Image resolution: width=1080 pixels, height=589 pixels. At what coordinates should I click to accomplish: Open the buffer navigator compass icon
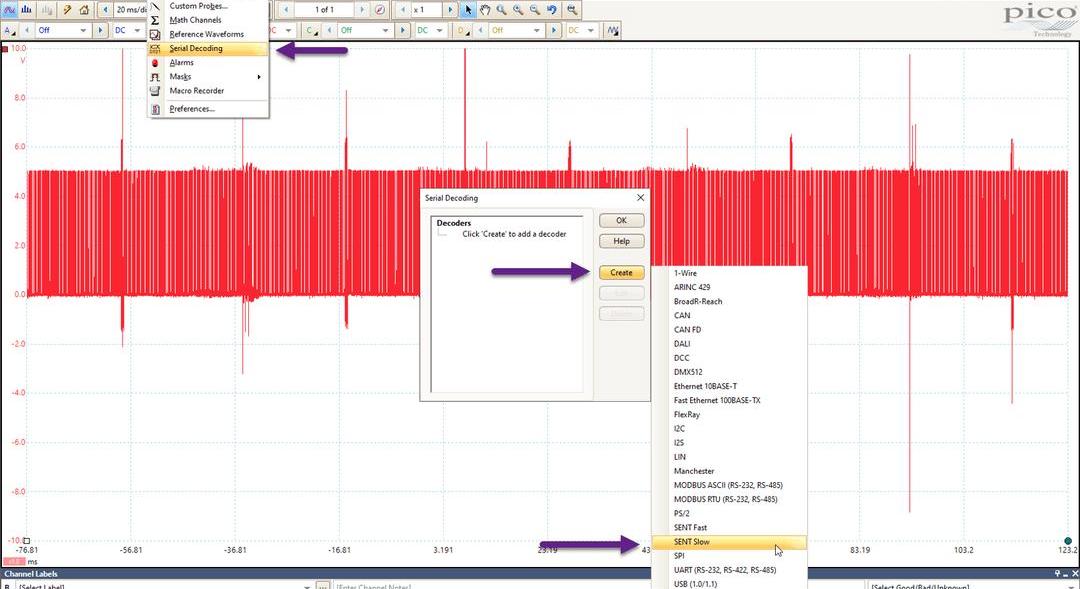[x=380, y=10]
